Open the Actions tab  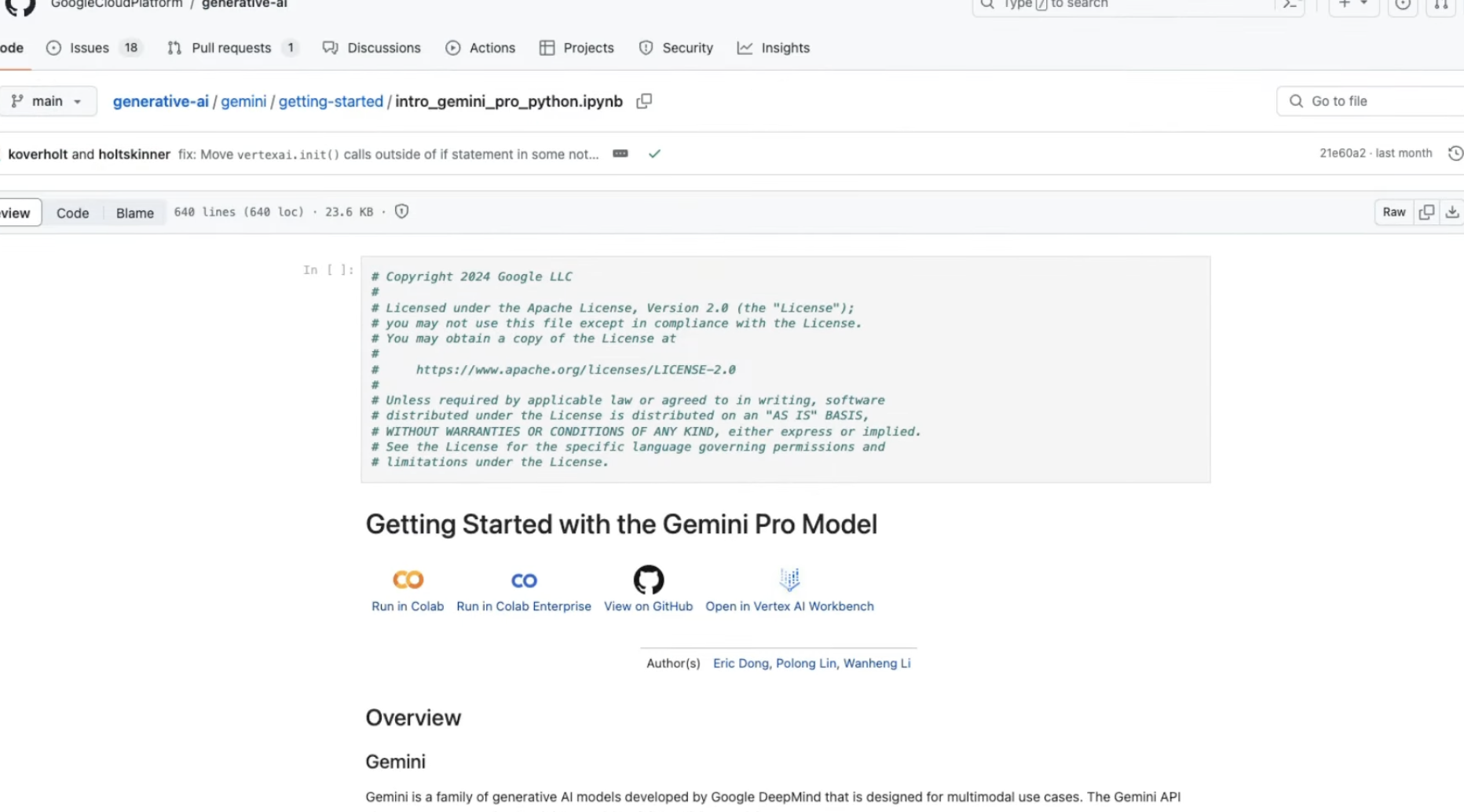(x=481, y=48)
